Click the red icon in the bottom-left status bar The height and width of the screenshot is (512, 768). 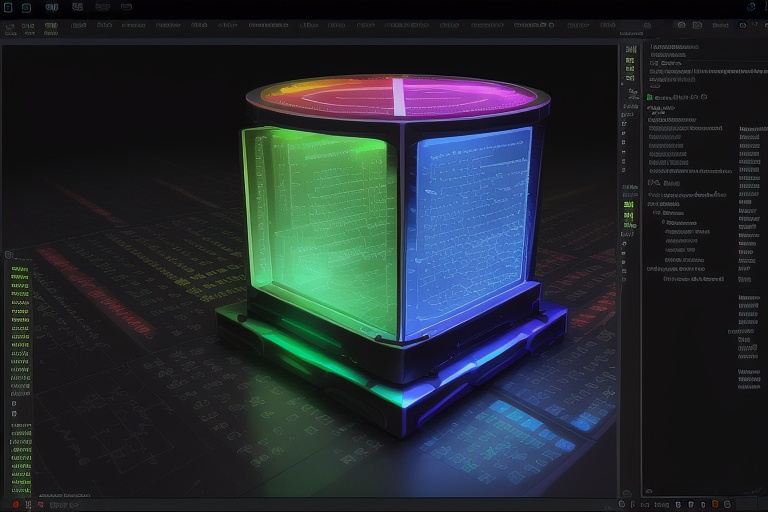pos(14,503)
